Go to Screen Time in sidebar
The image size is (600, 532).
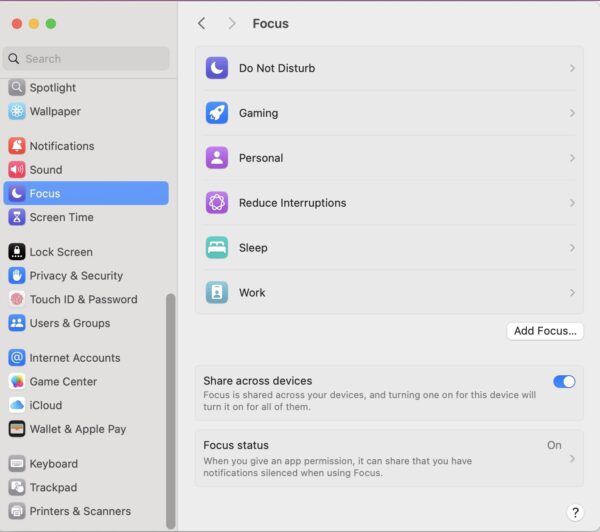pos(61,217)
